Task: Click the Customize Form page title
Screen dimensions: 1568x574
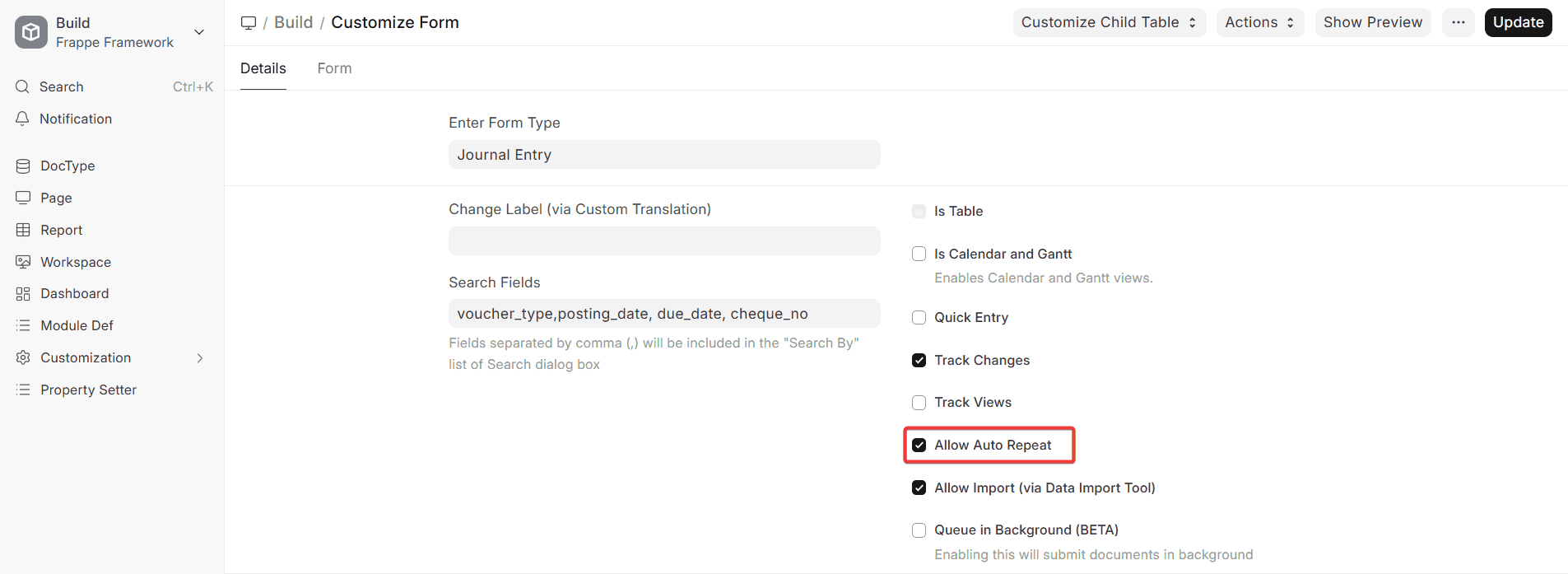Action: [395, 22]
